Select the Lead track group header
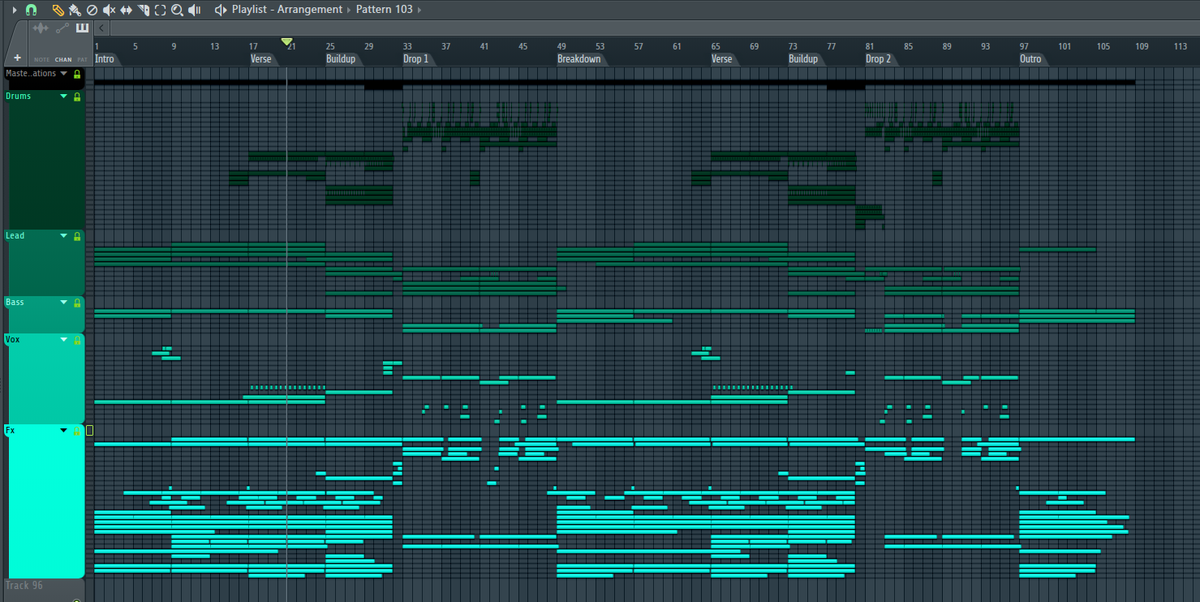 pos(44,262)
